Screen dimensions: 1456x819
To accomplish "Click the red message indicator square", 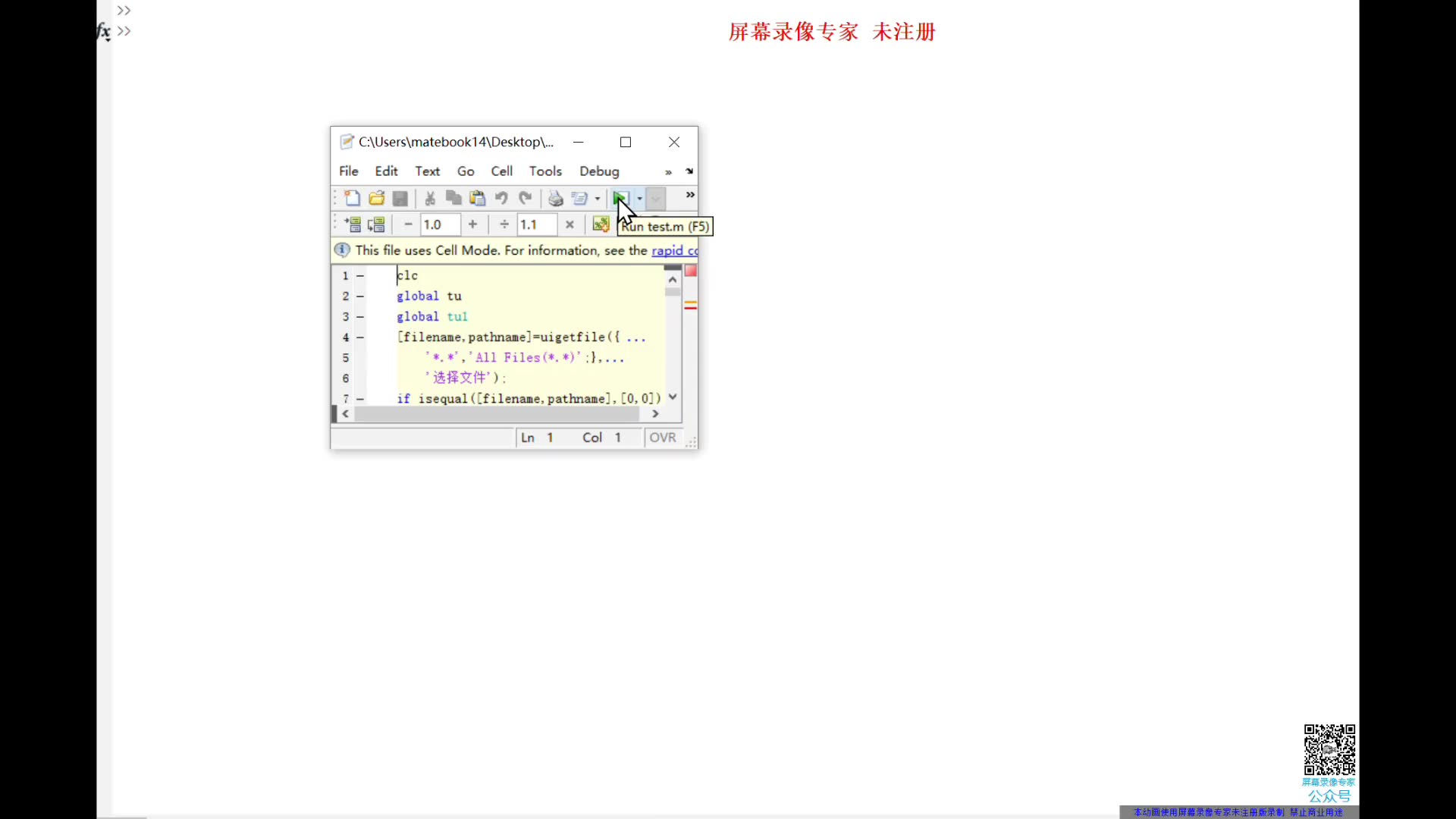I will tap(691, 271).
